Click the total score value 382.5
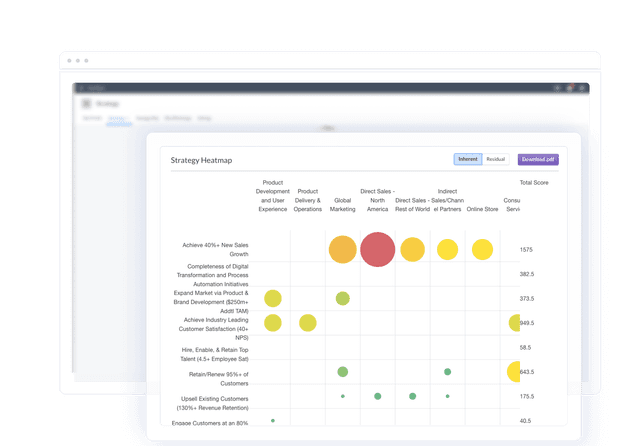This screenshot has width=640, height=446. tap(527, 274)
